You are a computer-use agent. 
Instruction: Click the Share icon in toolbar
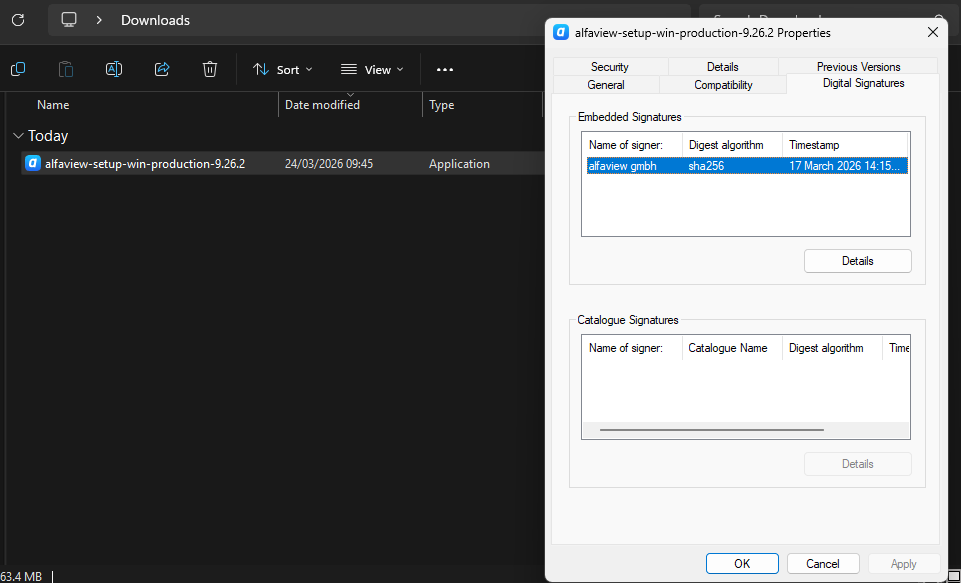point(162,69)
